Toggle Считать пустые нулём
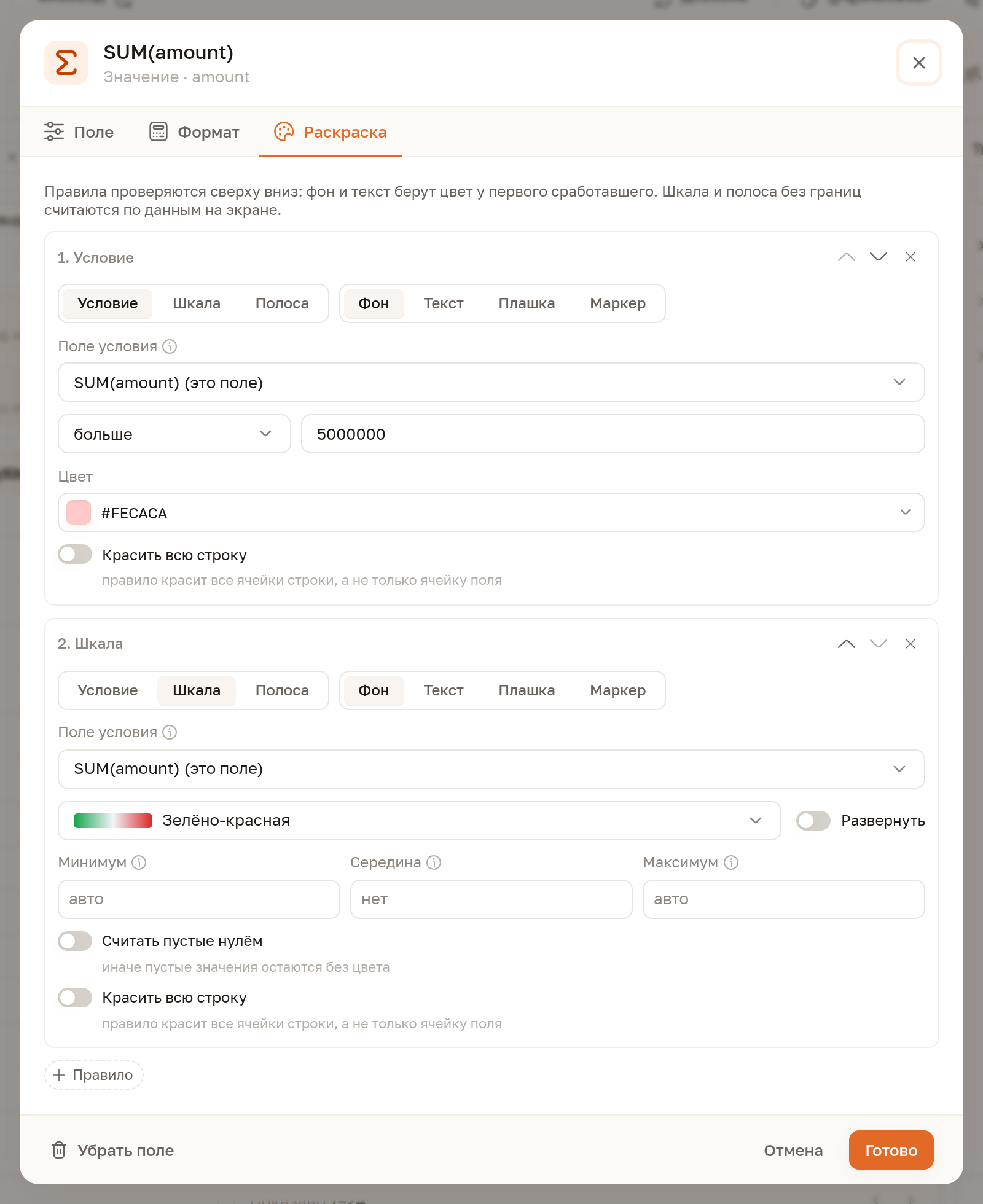 click(75, 941)
